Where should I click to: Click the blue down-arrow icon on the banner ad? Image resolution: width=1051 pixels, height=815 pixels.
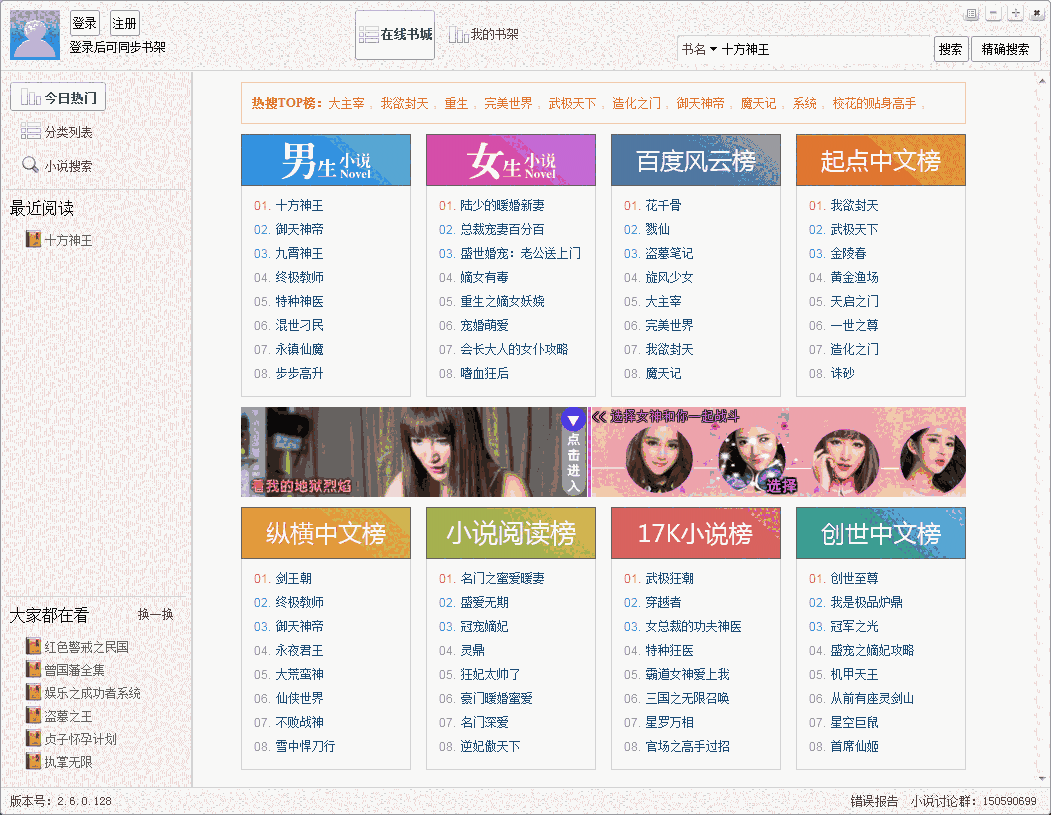click(x=573, y=420)
